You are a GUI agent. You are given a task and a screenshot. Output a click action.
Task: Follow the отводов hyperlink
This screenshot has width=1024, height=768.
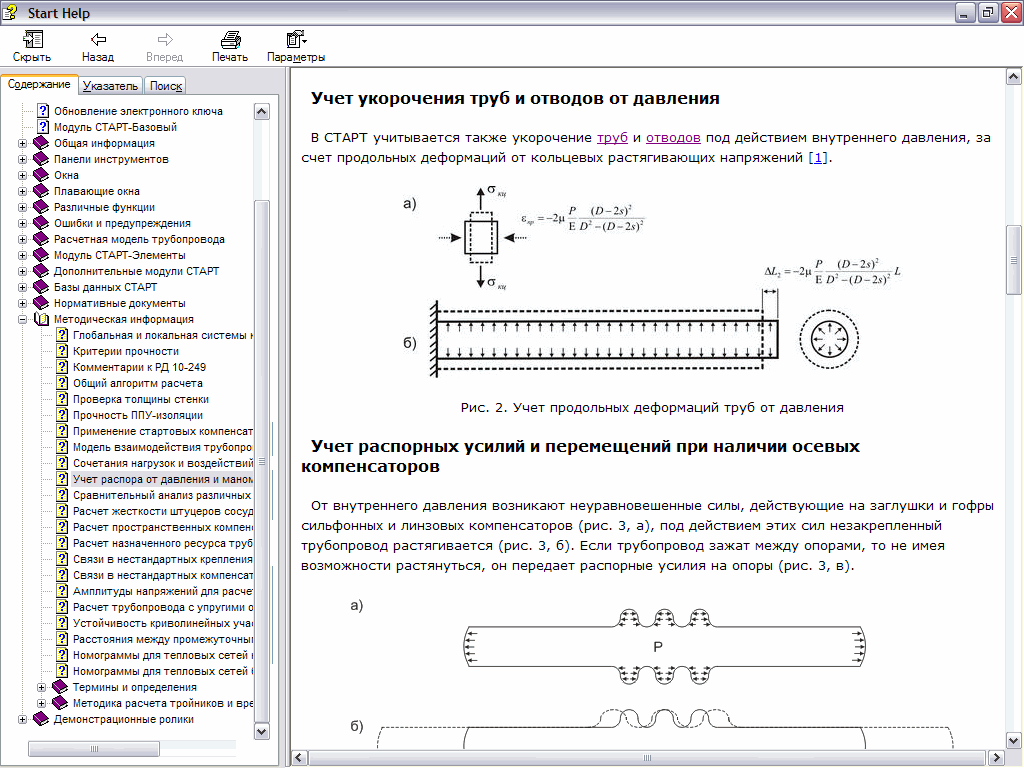(673, 138)
